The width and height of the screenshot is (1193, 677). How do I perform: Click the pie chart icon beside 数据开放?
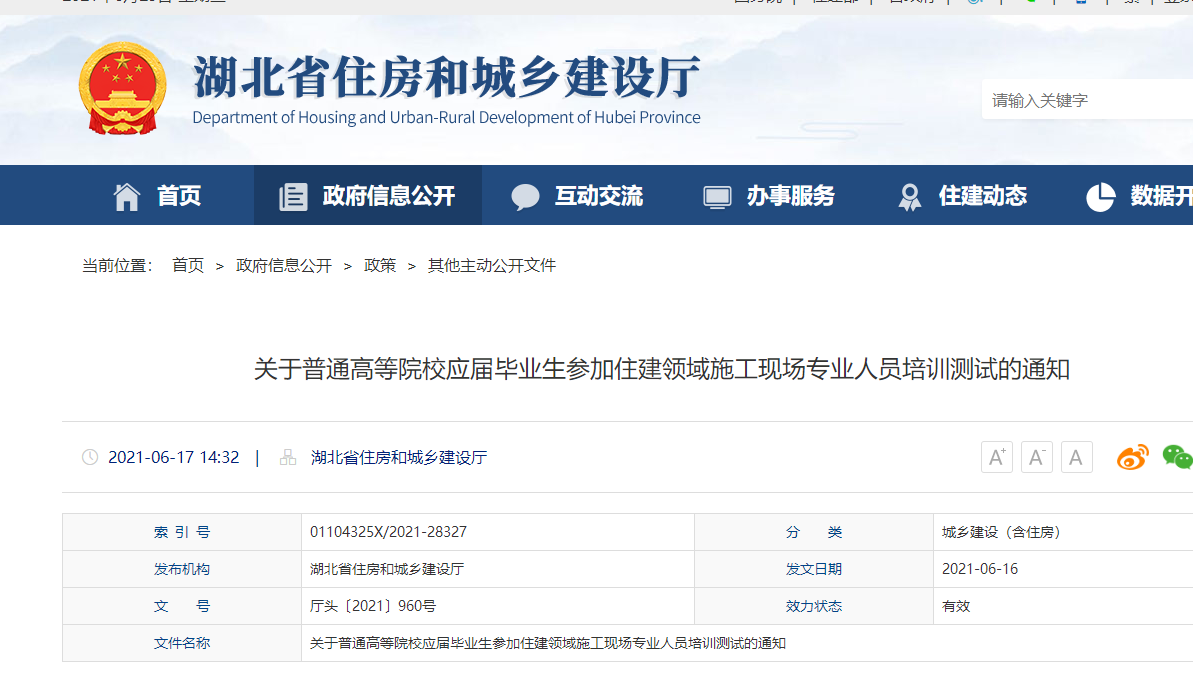(x=1100, y=197)
